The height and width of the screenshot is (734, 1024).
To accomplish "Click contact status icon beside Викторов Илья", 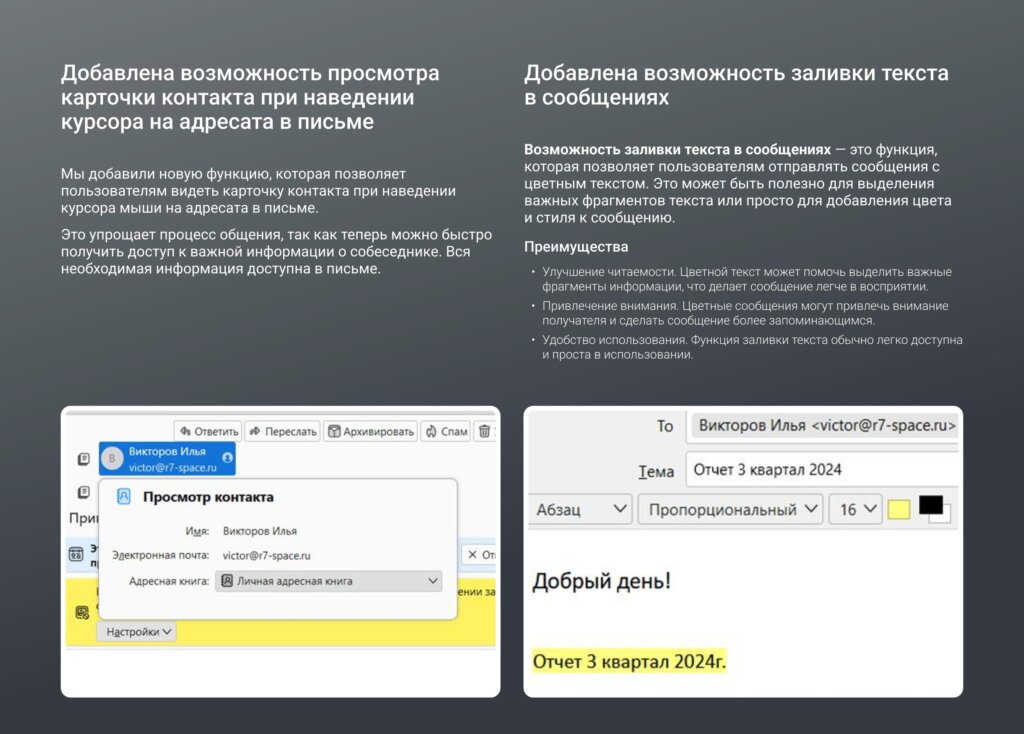I will coord(227,458).
